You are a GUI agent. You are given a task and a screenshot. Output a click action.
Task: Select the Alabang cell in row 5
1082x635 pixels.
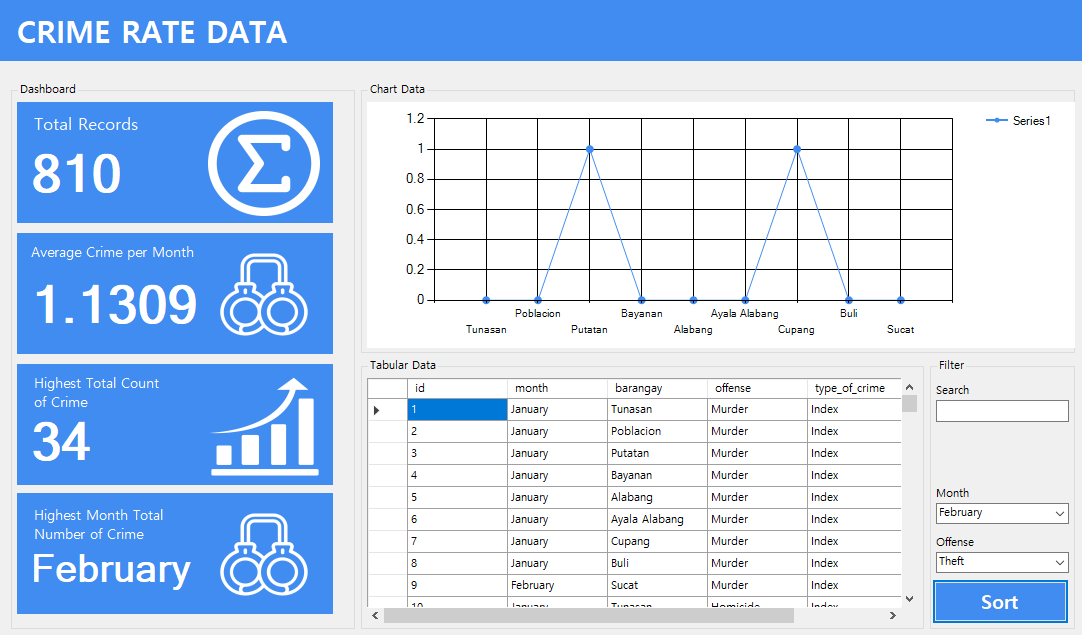(x=657, y=498)
